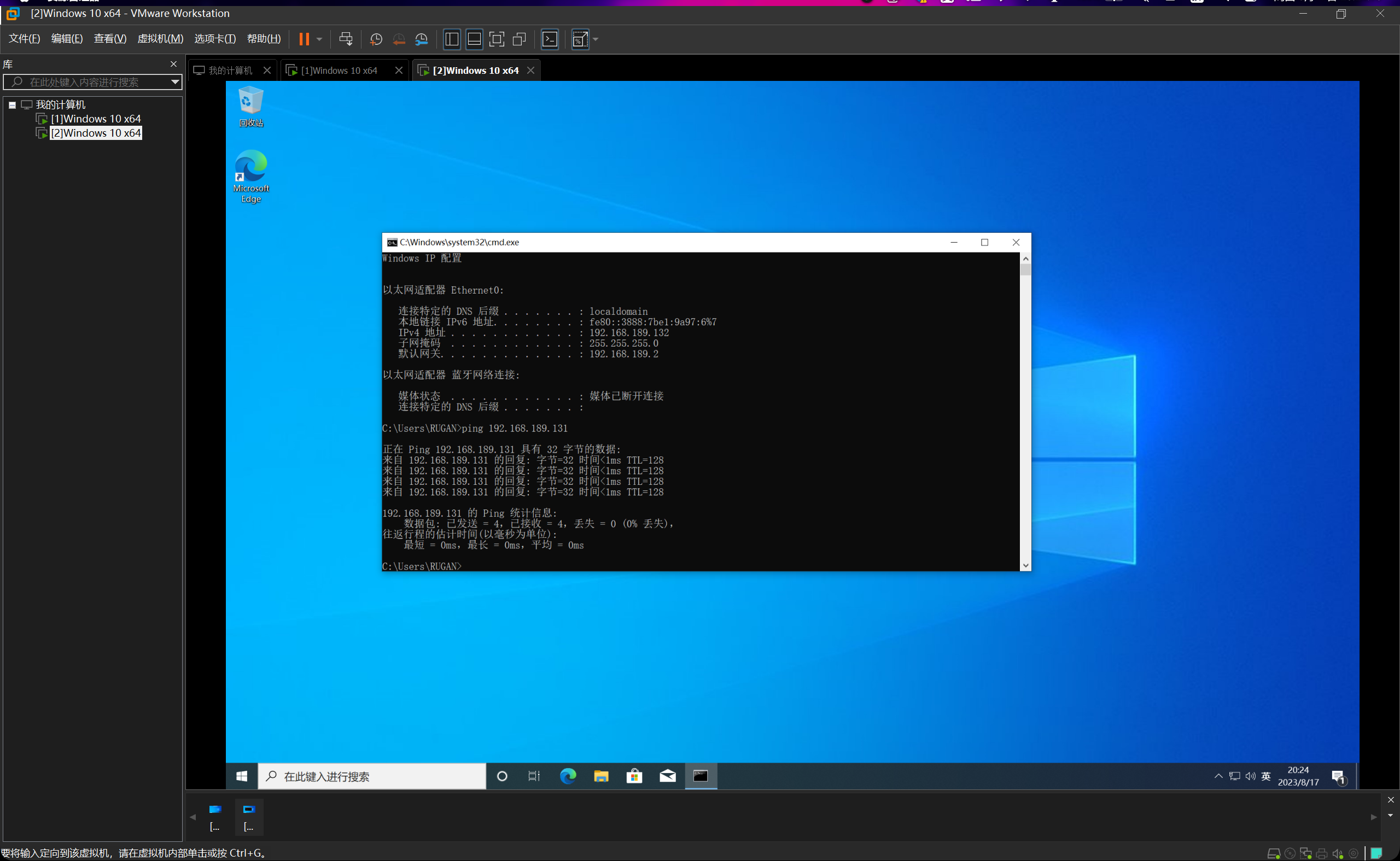Close the [1]Windows 10 x64 tab

(x=399, y=70)
